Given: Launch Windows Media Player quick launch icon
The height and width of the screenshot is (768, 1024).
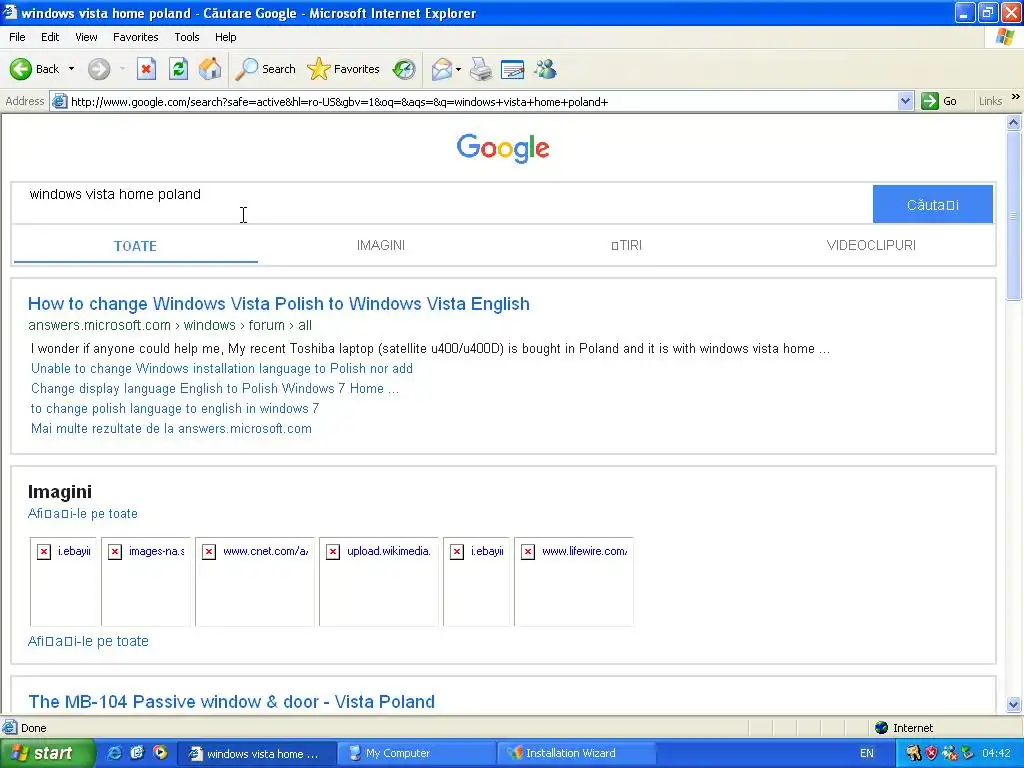Looking at the screenshot, I should (x=160, y=753).
